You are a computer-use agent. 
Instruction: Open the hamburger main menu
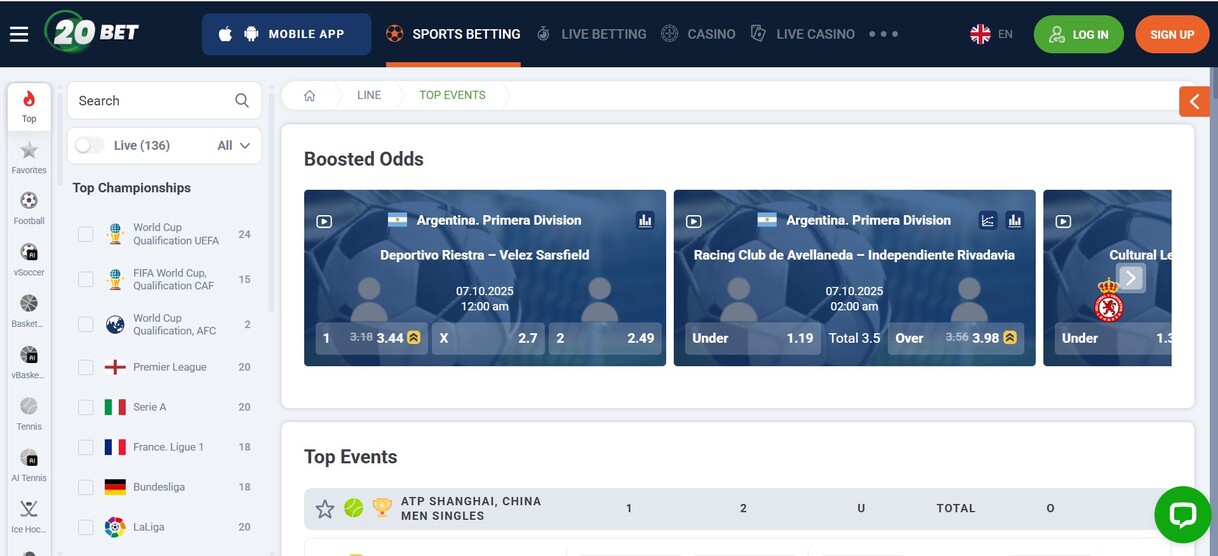point(19,34)
